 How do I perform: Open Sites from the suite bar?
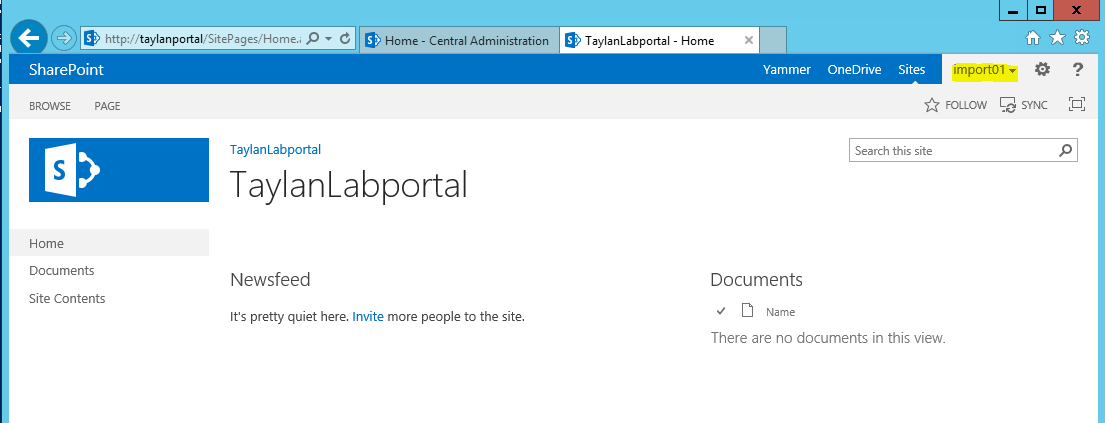912,70
